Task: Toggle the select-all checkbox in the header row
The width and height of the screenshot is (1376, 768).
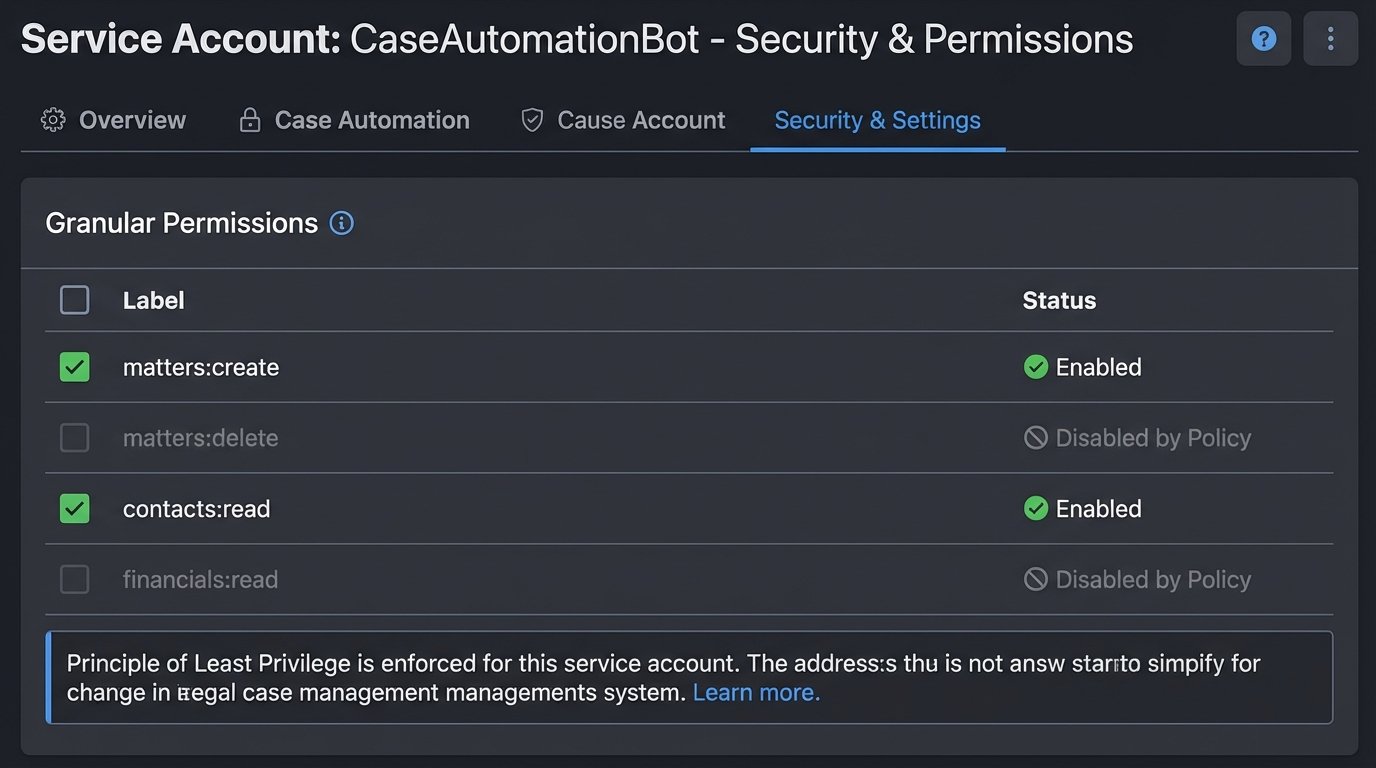Action: (74, 299)
